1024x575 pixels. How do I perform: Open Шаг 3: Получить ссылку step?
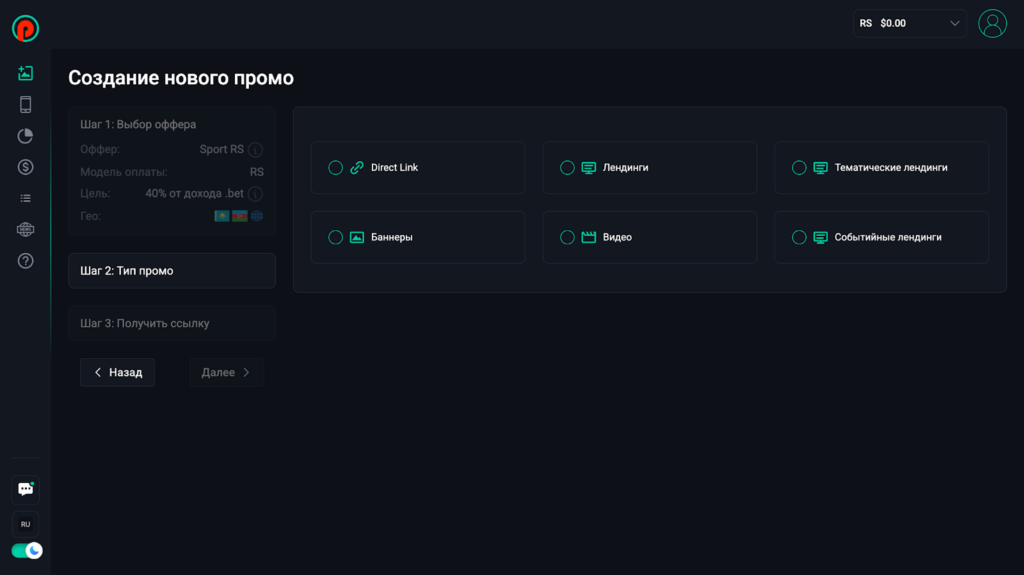tap(172, 323)
